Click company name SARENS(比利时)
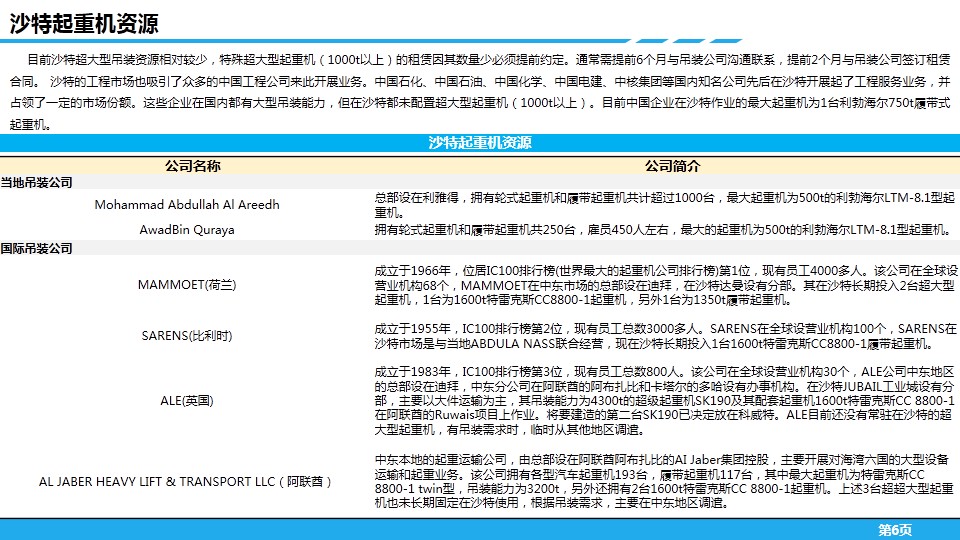The height and width of the screenshot is (540, 960). click(187, 336)
